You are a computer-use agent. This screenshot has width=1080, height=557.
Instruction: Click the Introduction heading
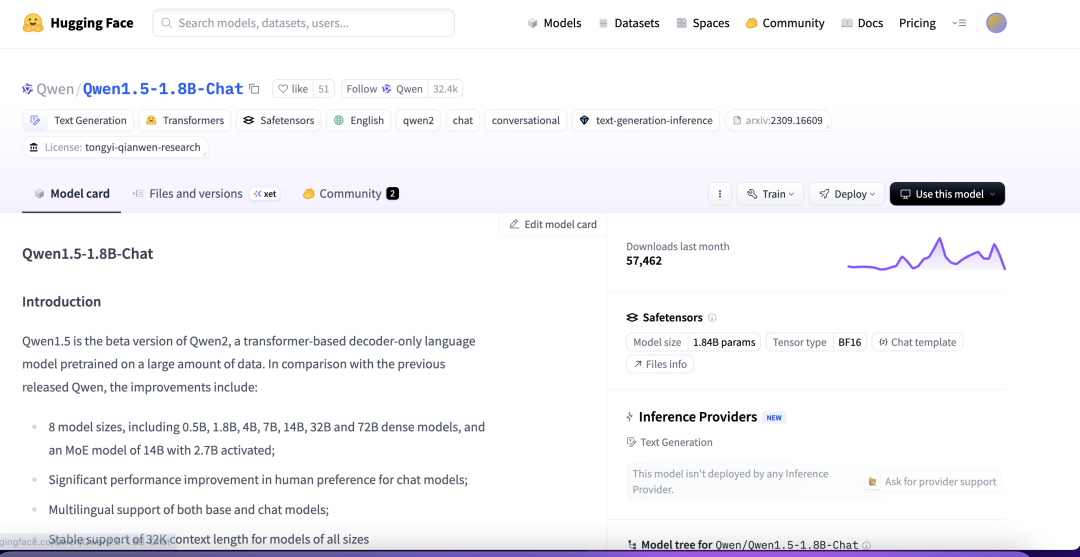61,302
